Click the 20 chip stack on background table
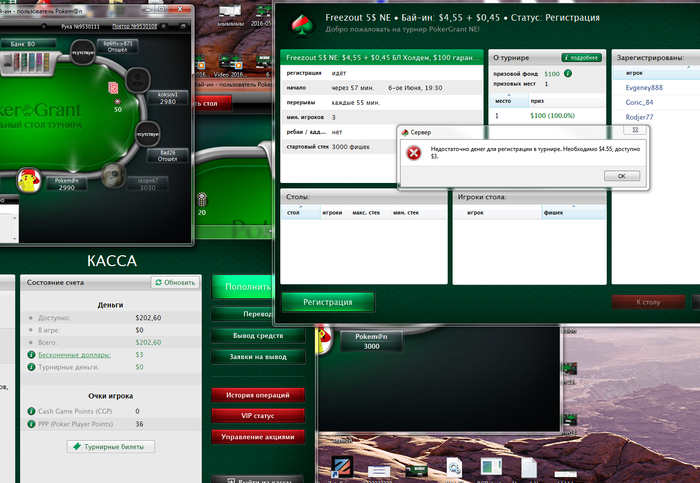Image resolution: width=700 pixels, height=483 pixels. pyautogui.click(x=202, y=204)
